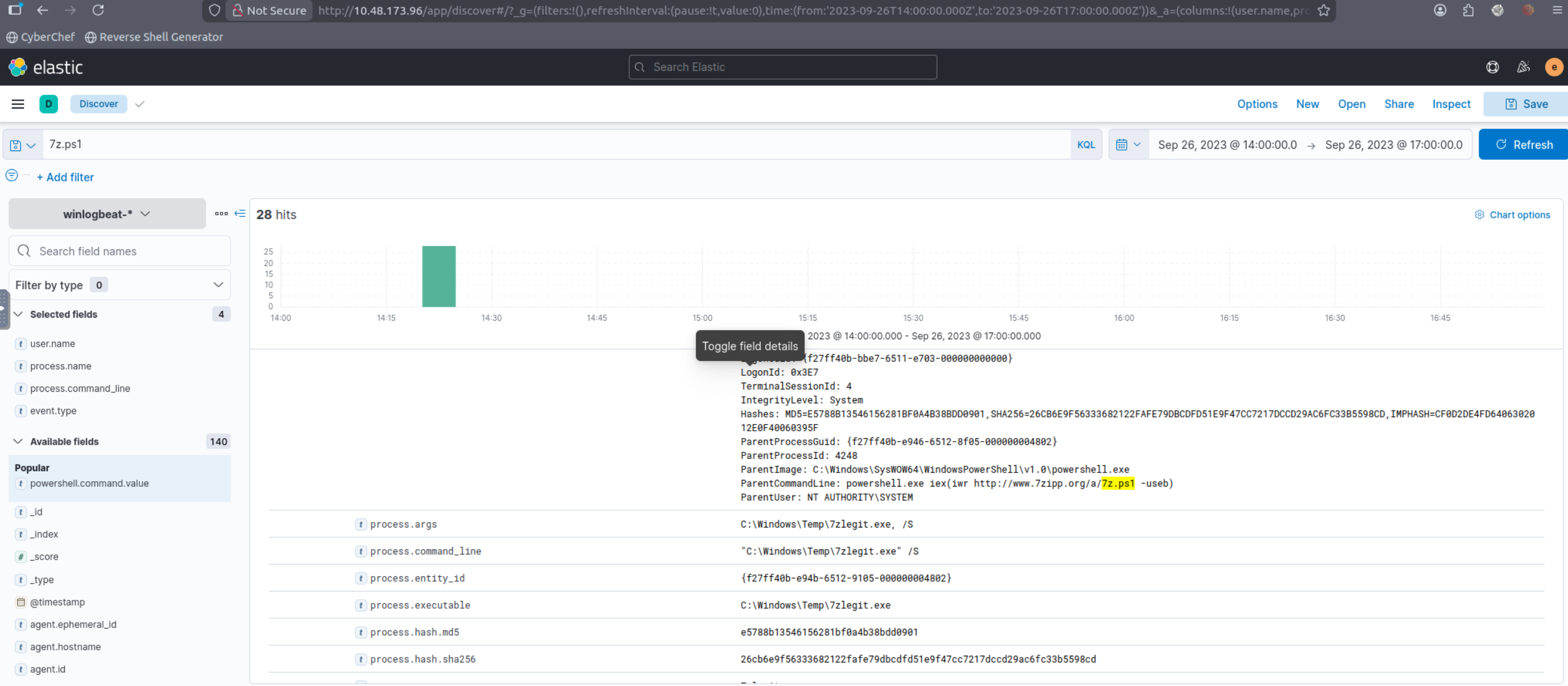Collapse the field sidebar arrow icon
Screen dimensions: 1568x686
coord(240,213)
